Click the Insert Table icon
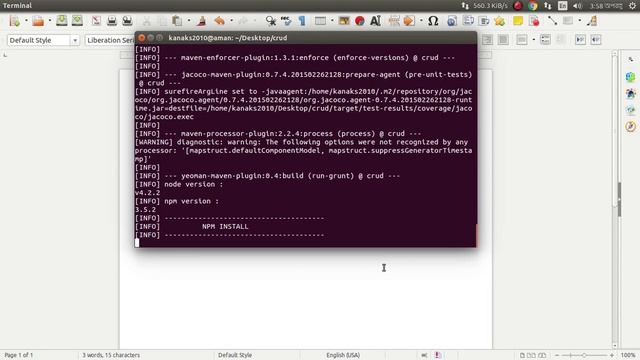 (x=320, y=20)
